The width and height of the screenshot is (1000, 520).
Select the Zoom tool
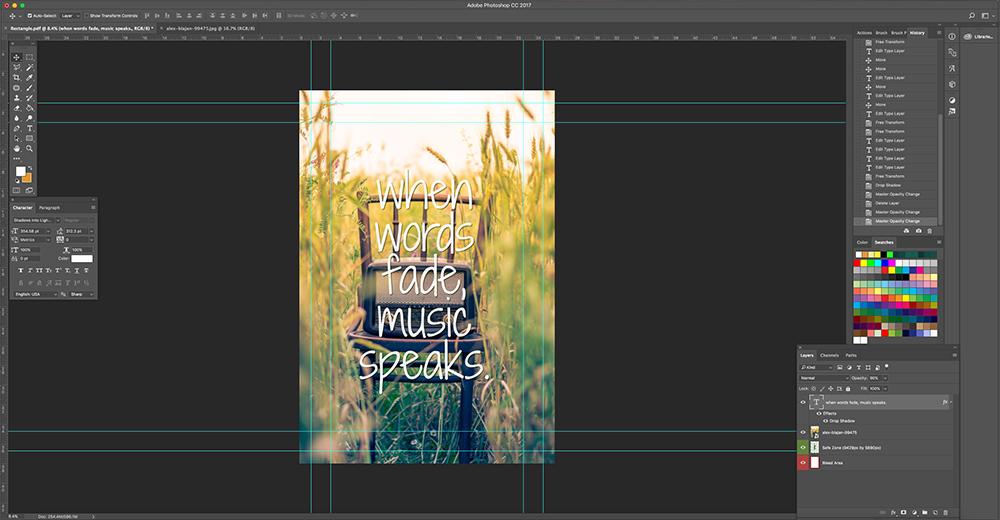coord(30,148)
